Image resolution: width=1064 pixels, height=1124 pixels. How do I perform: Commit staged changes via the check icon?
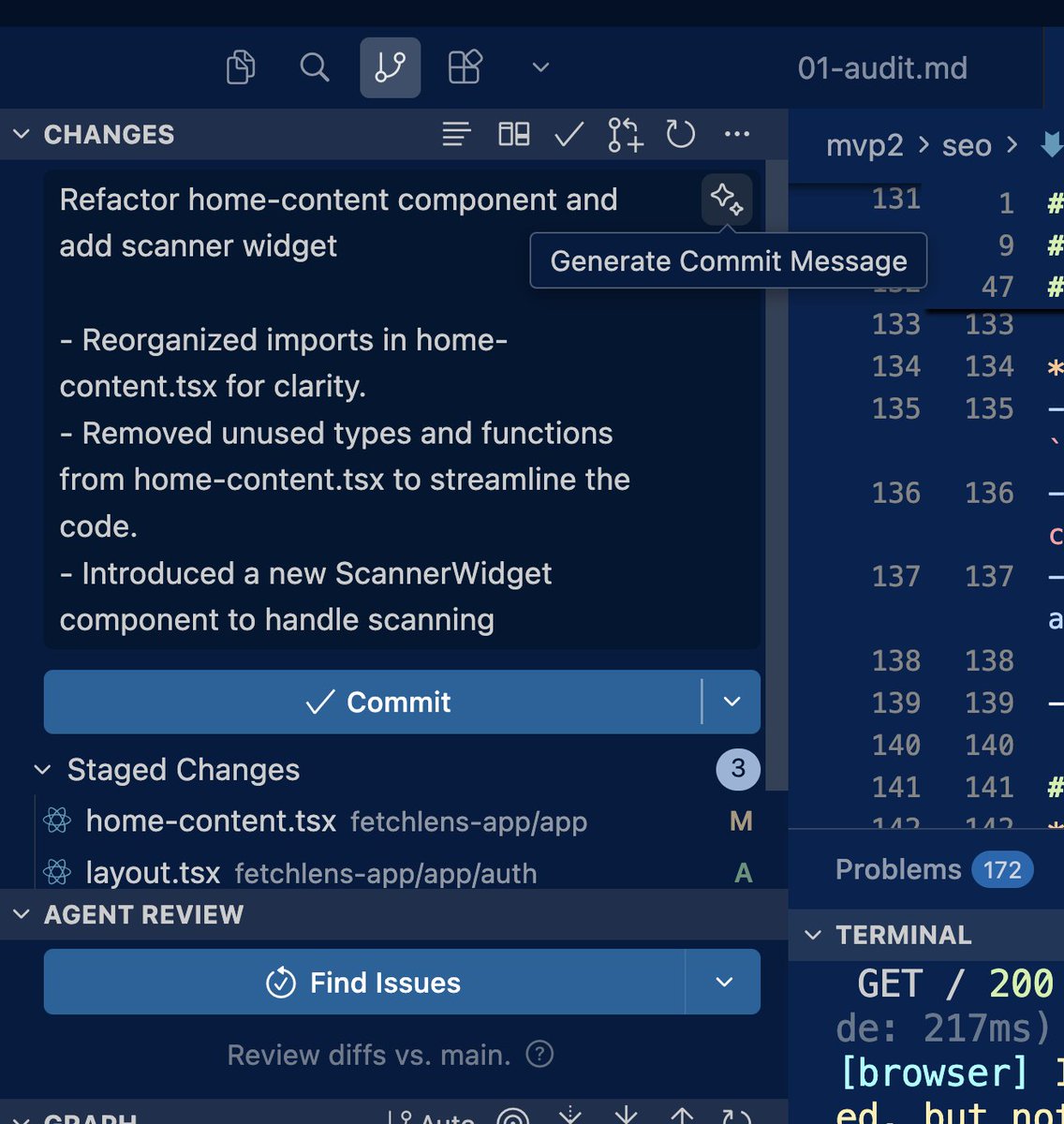click(x=568, y=135)
